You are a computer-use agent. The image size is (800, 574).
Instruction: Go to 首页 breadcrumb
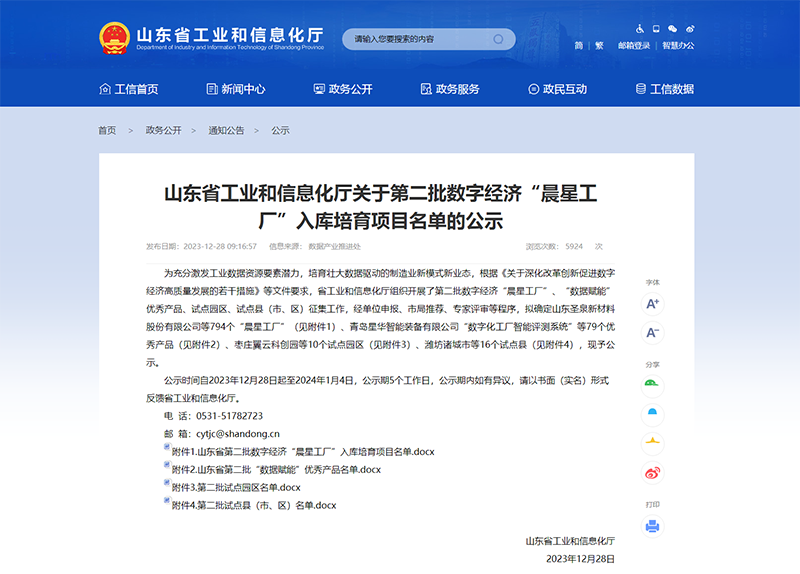(107, 131)
